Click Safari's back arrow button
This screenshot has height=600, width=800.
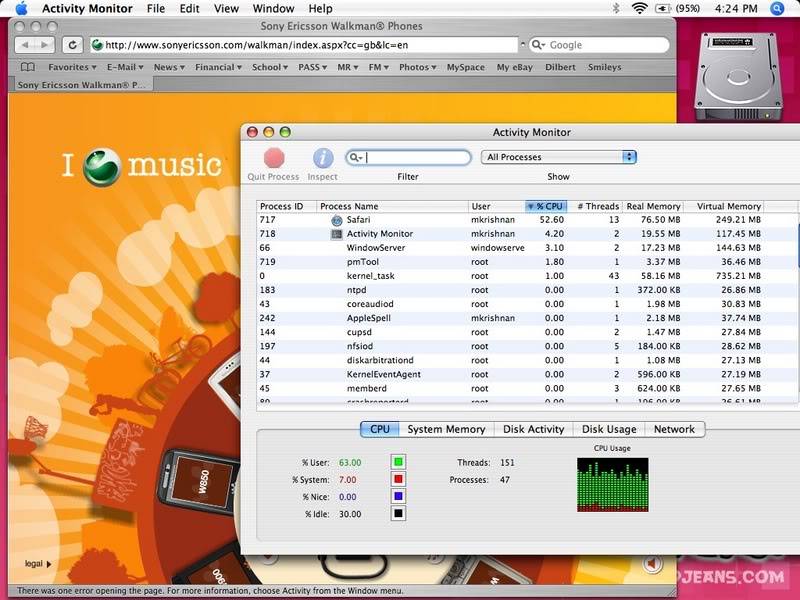tap(24, 45)
